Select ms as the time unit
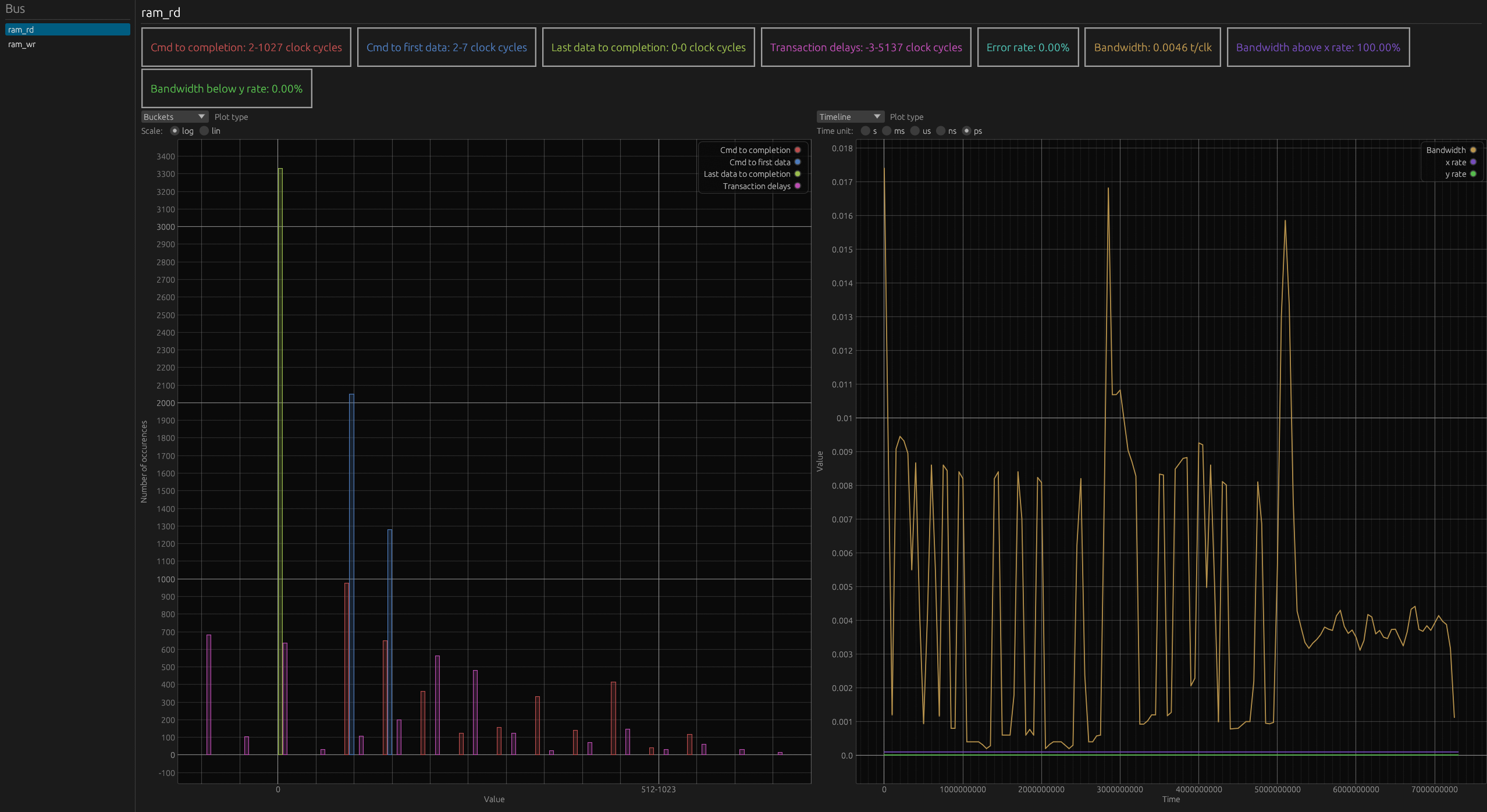1487x812 pixels. pyautogui.click(x=887, y=131)
